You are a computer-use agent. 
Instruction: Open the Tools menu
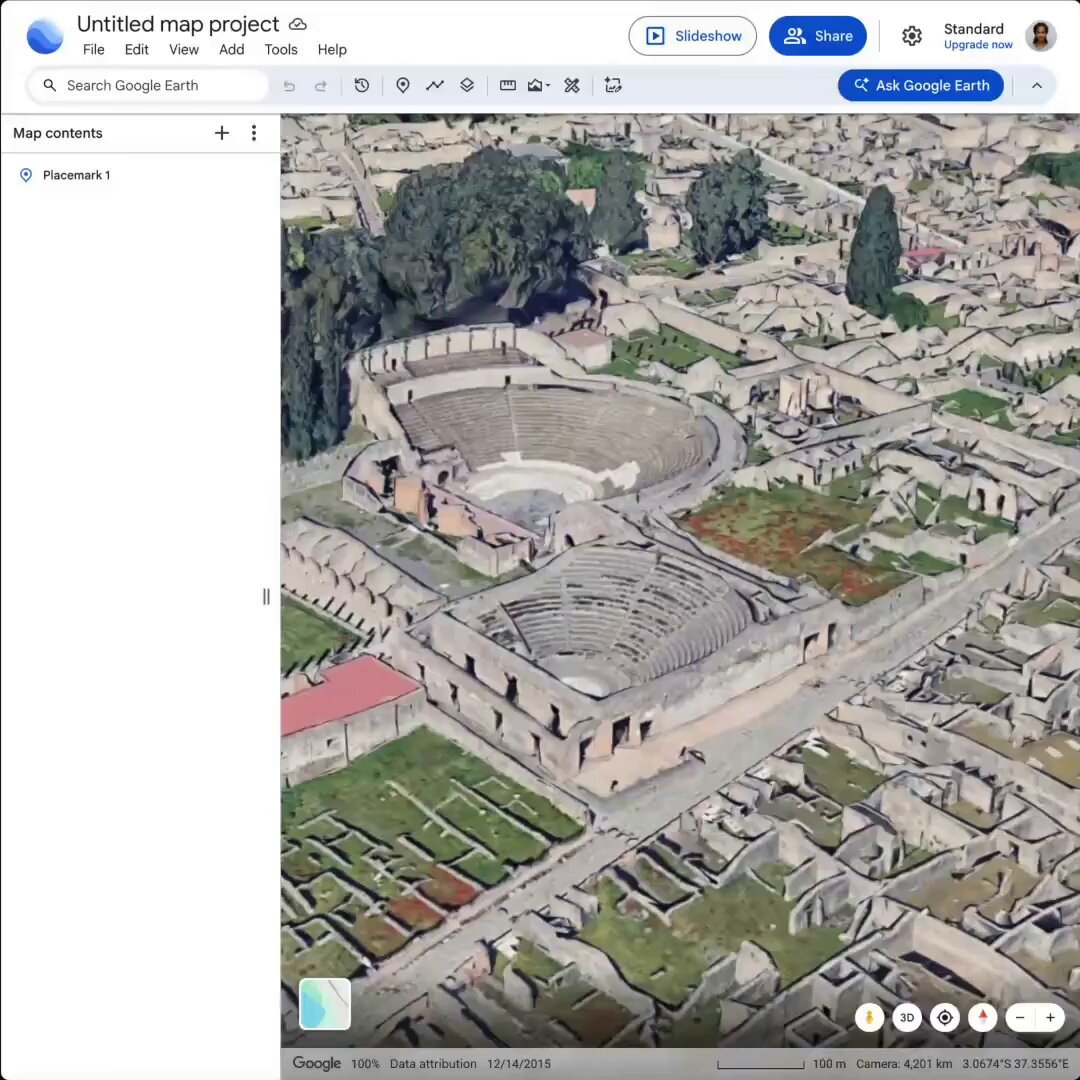tap(281, 50)
